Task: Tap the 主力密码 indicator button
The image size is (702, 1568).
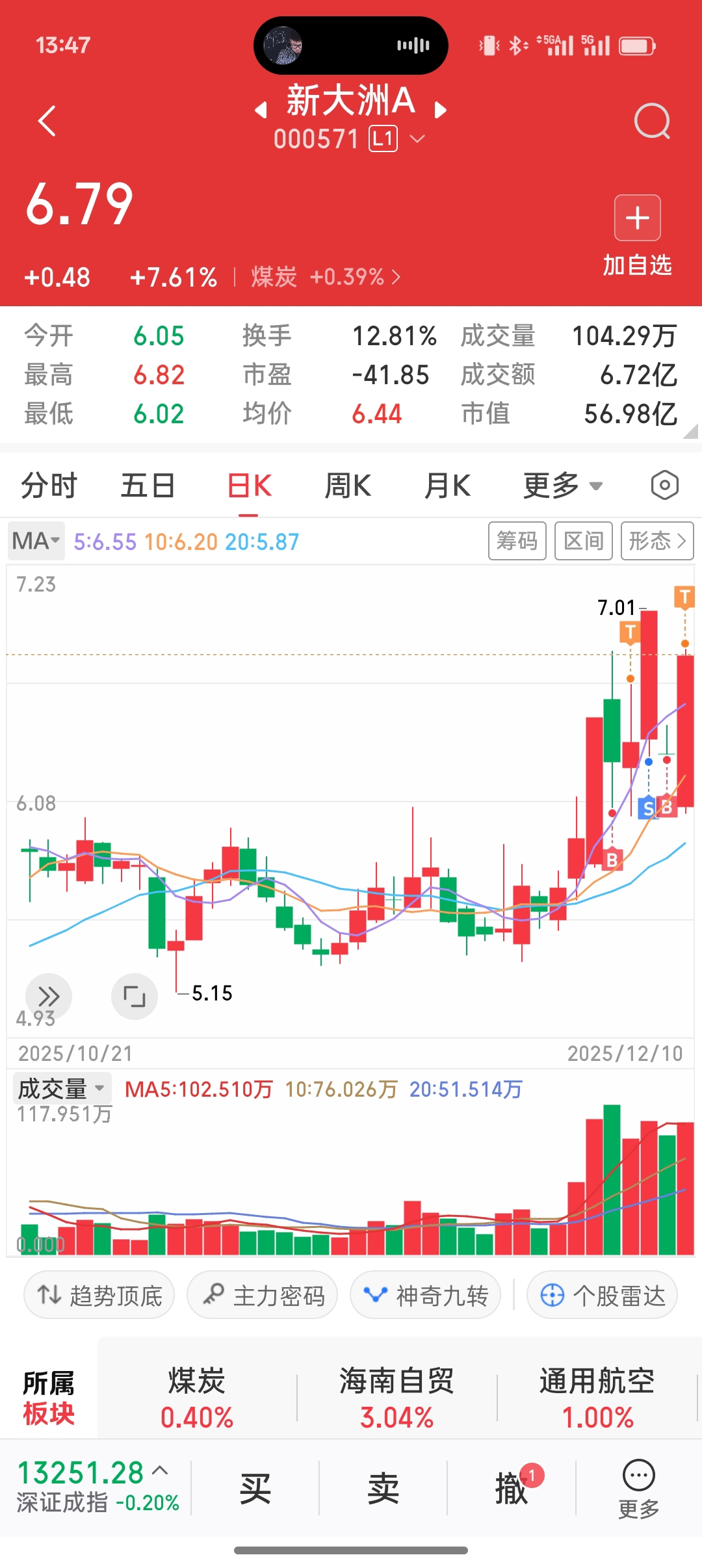Action: [262, 1296]
